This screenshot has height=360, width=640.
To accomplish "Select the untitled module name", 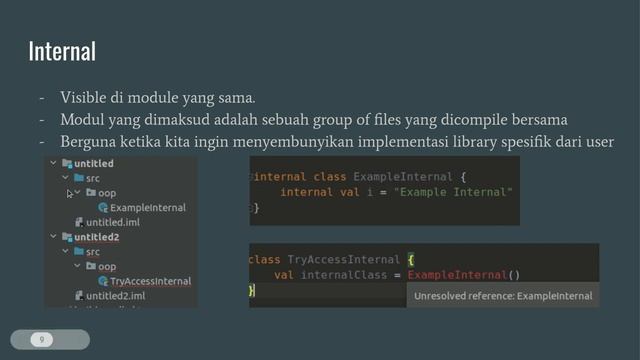I will [94, 164].
